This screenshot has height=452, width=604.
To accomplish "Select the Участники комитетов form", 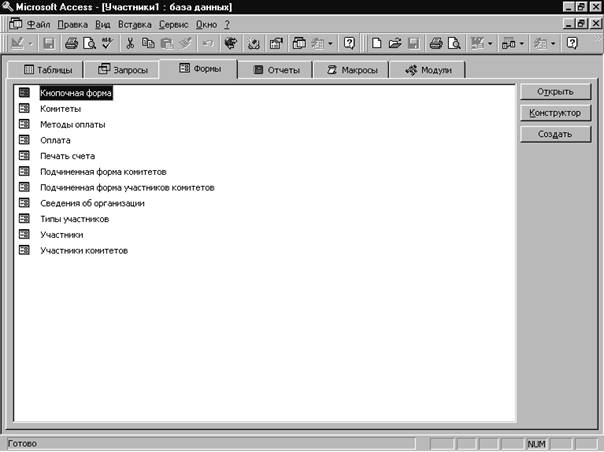I will tap(84, 250).
